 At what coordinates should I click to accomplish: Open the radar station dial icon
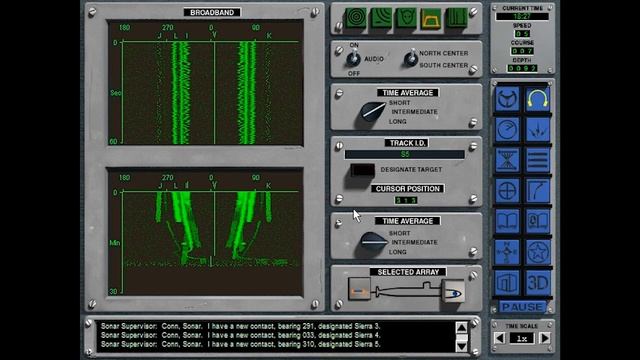point(507,129)
